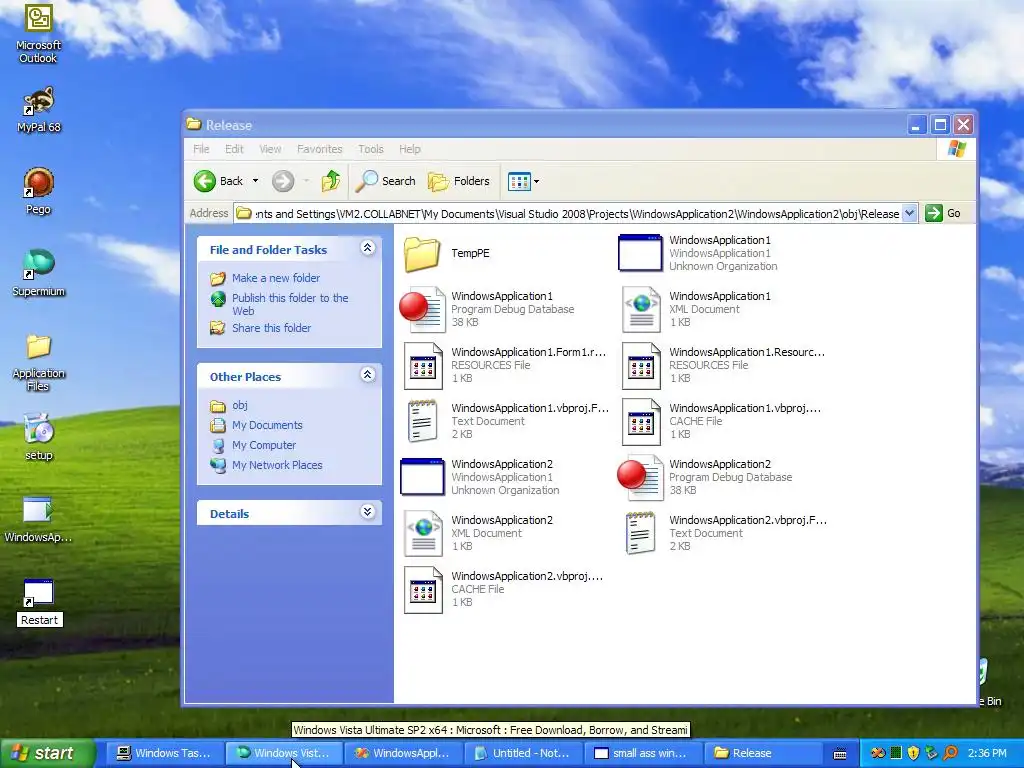The width and height of the screenshot is (1024, 768).
Task: Click the magnifier tray icon
Action: pyautogui.click(x=950, y=753)
